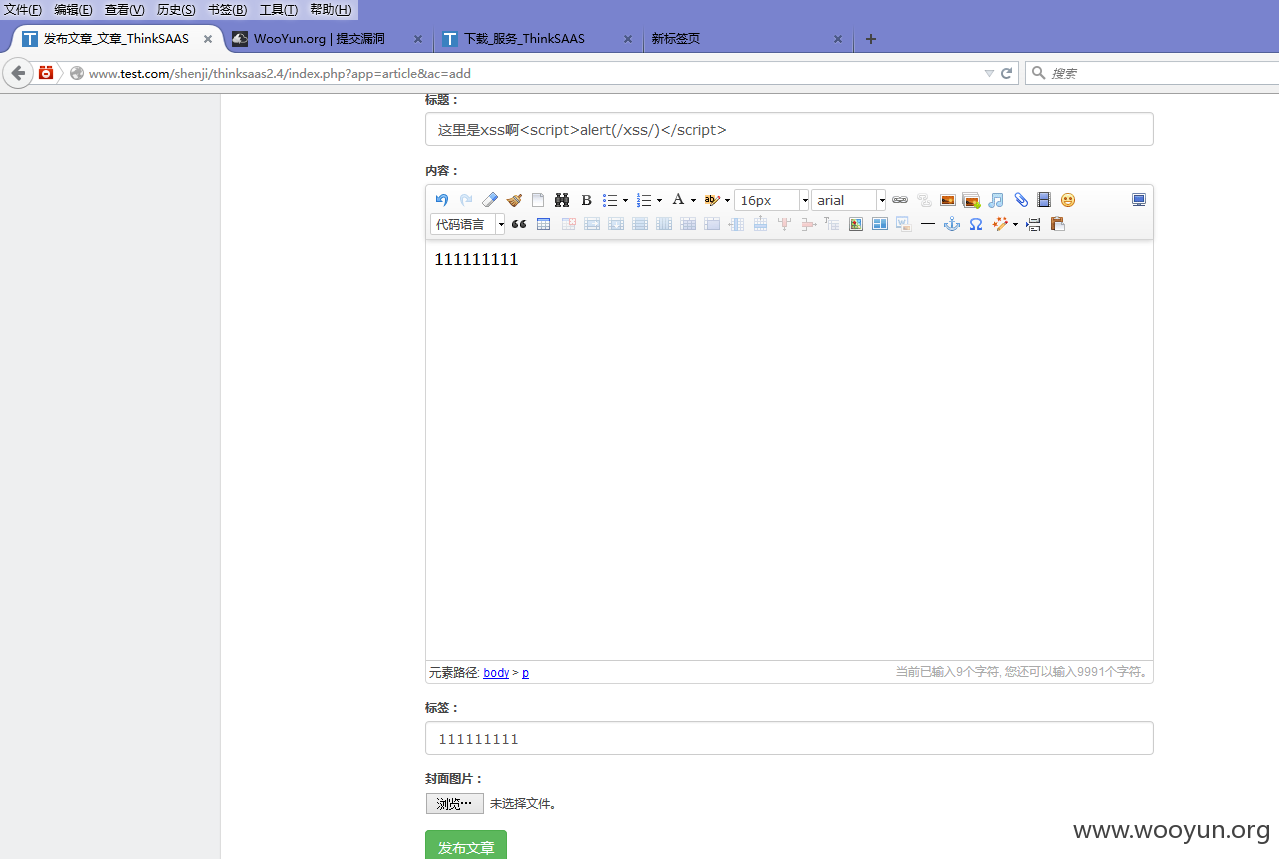
Task: Open the 帮助(H) menu
Action: [330, 9]
